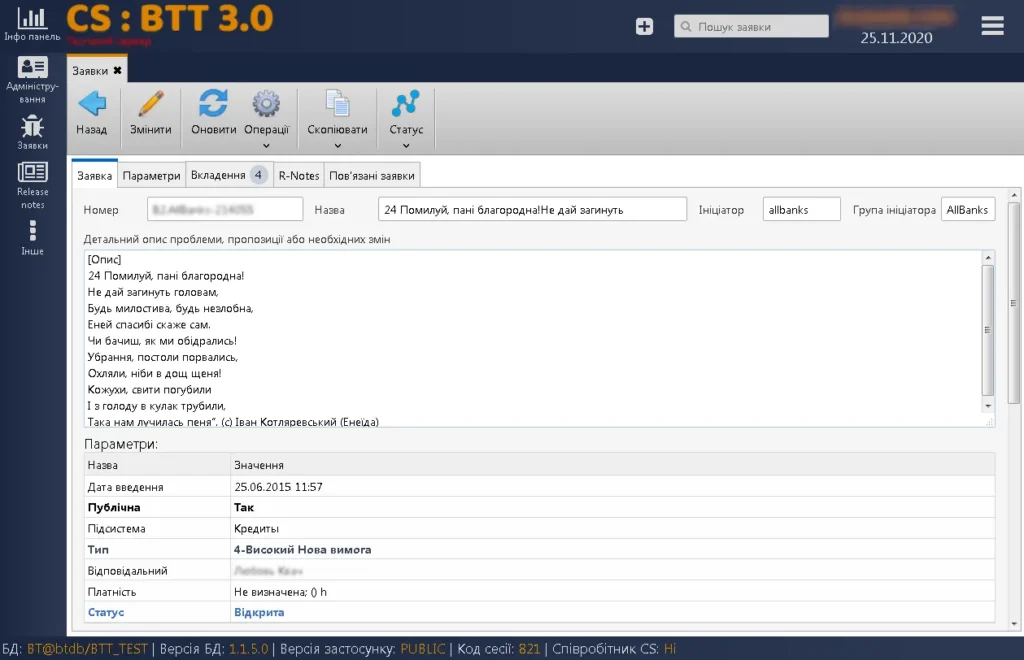The height and width of the screenshot is (660, 1024).
Task: Click the Публічна row label
Action: click(114, 507)
